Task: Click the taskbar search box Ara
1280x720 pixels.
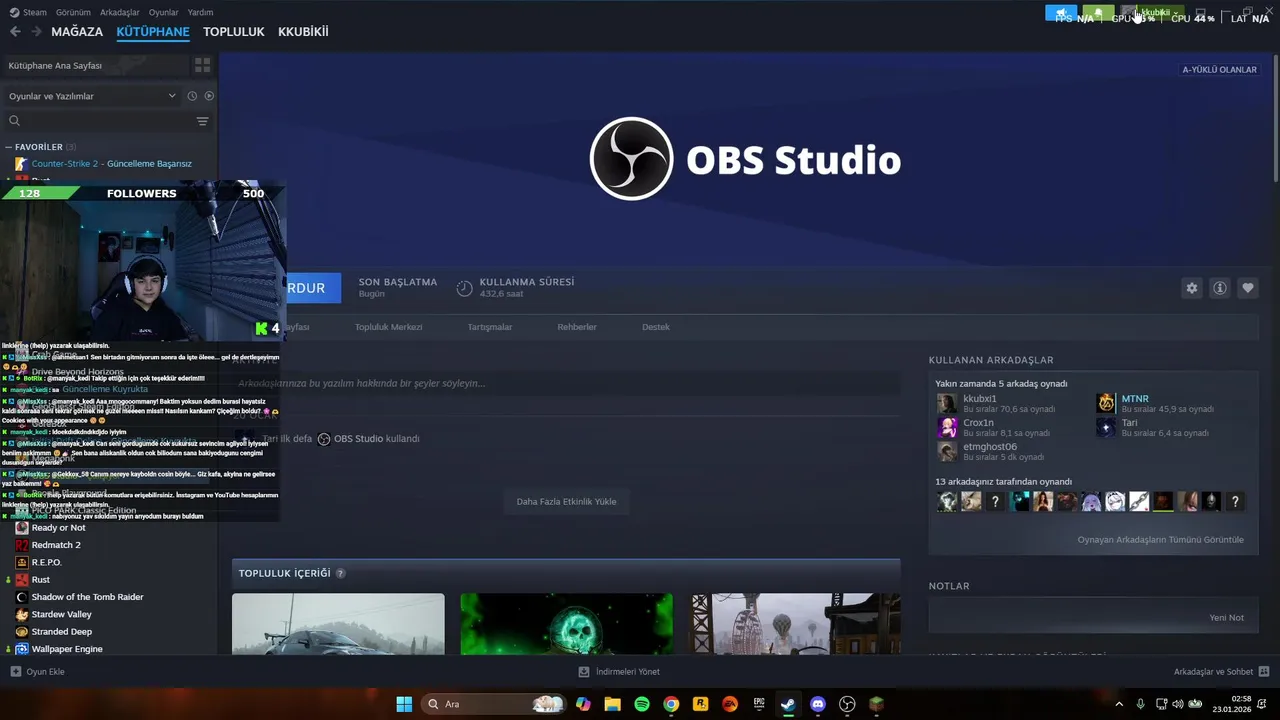Action: (496, 704)
